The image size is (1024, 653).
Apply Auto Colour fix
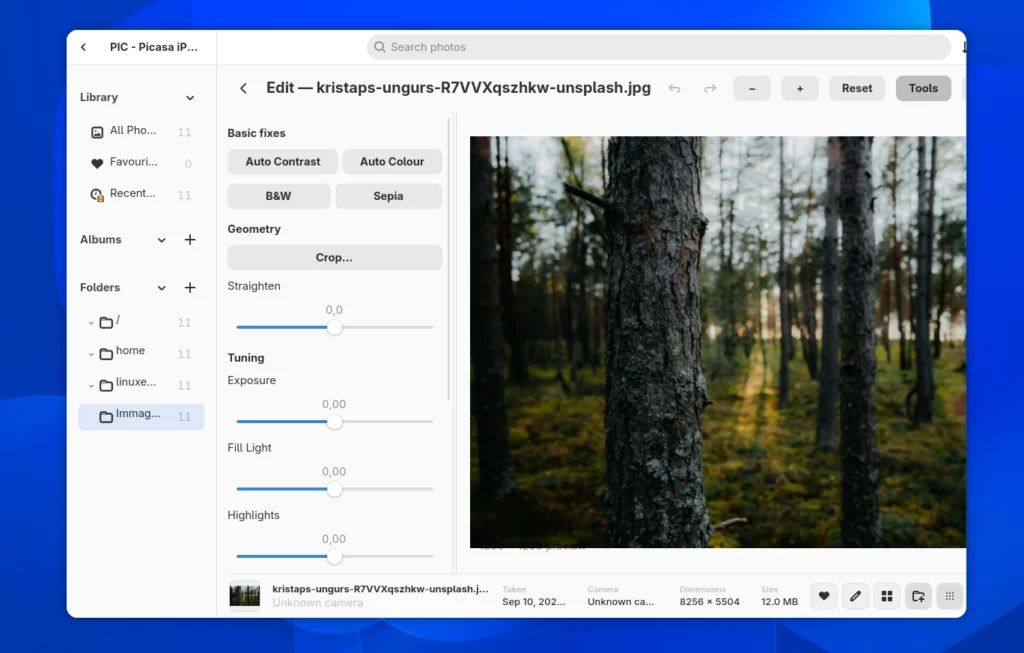click(392, 161)
